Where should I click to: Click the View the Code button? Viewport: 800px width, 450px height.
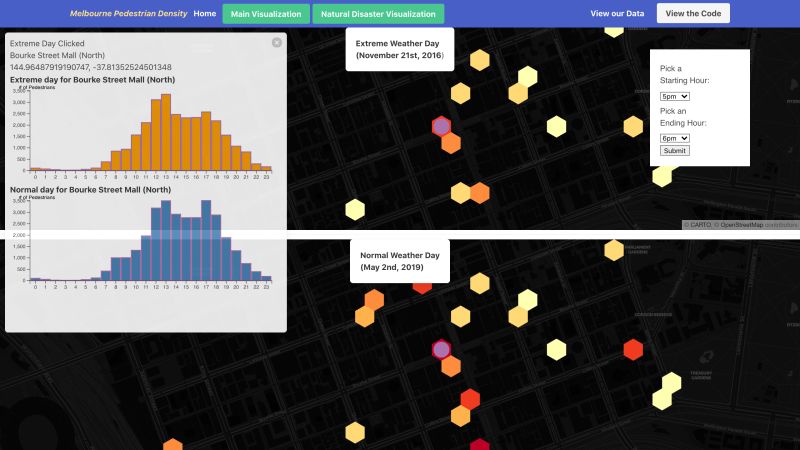[x=693, y=13]
